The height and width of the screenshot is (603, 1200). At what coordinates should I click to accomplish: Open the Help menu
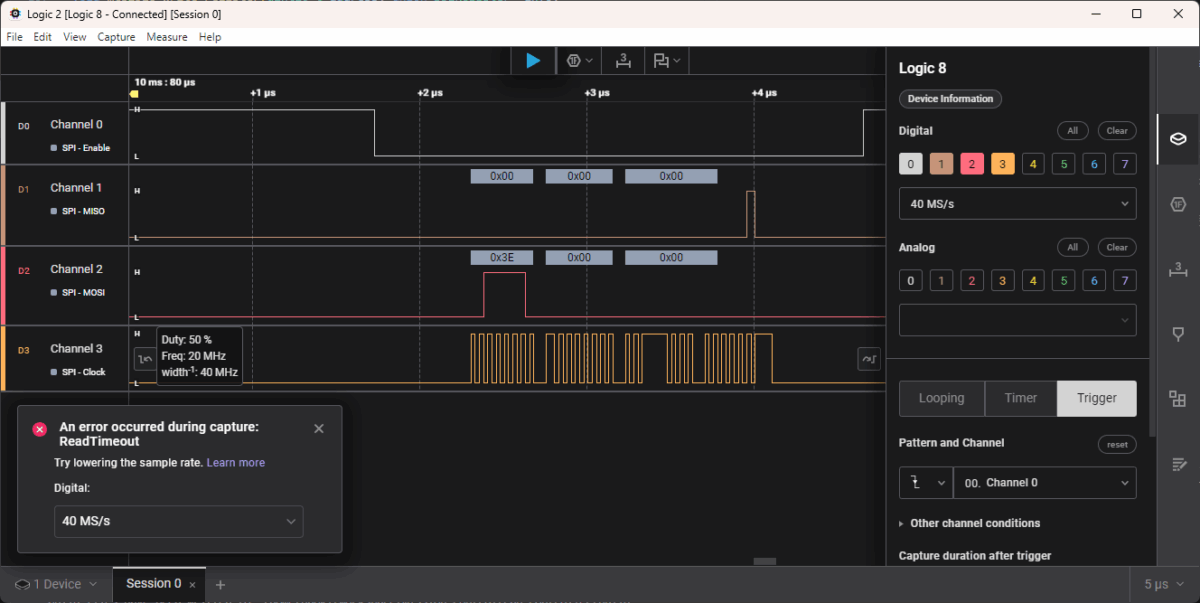point(210,37)
